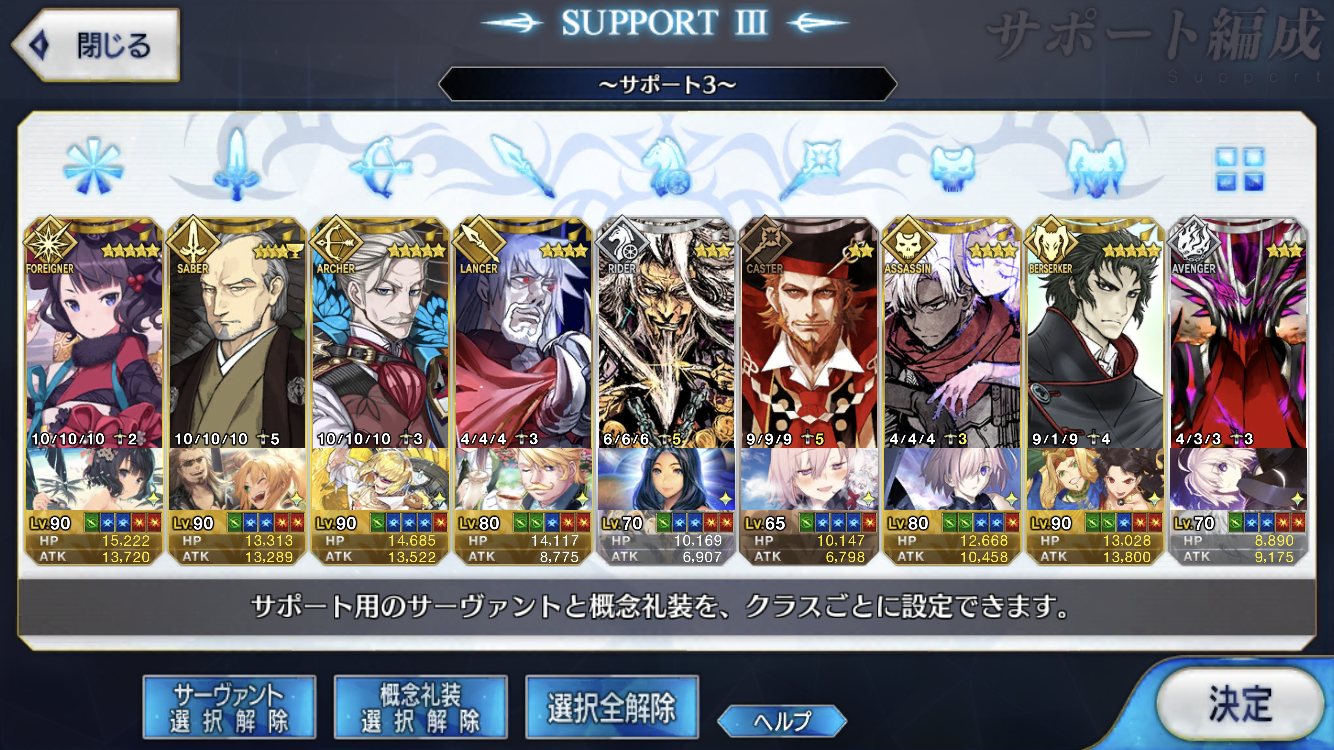This screenshot has width=1334, height=750.
Task: Select the Archer bow class icon
Action: [x=380, y=164]
